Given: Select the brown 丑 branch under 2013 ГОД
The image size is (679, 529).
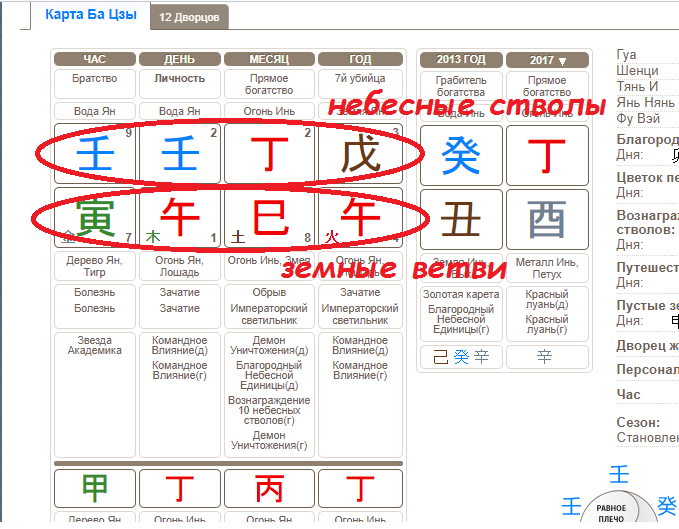Looking at the screenshot, I should click(x=461, y=217).
